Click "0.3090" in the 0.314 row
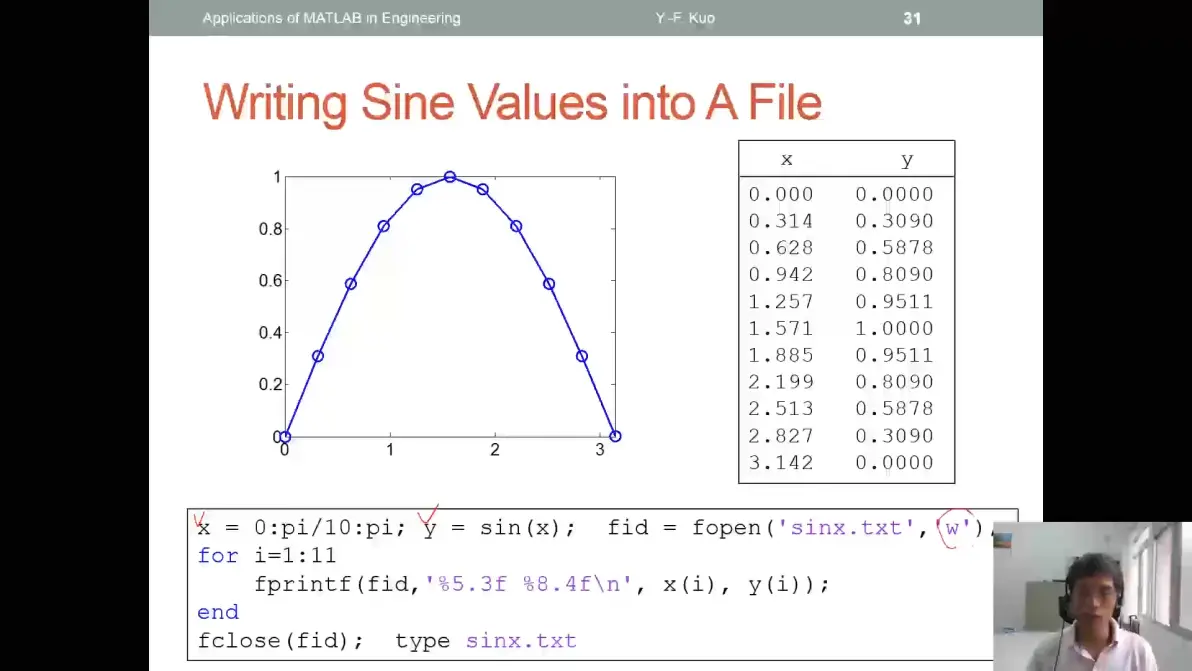 [x=894, y=221]
